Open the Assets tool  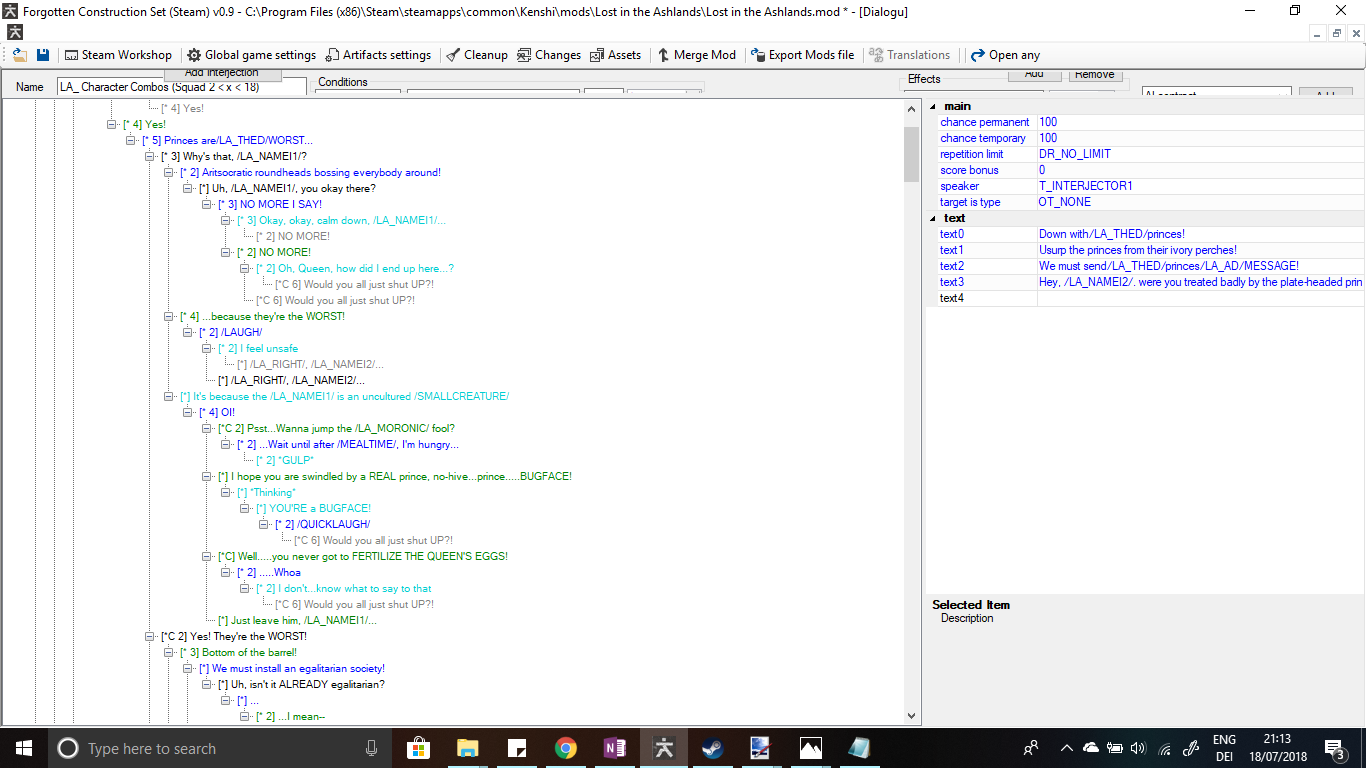(616, 55)
